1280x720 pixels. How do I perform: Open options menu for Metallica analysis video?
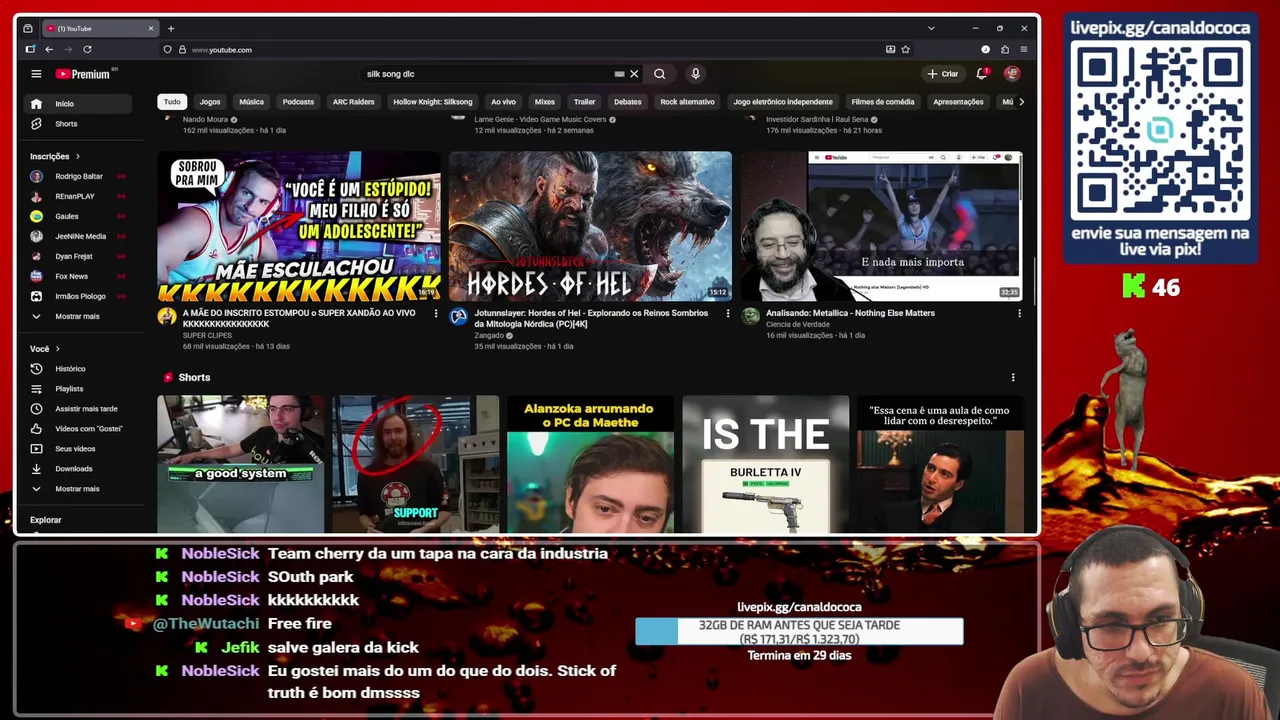1019,314
